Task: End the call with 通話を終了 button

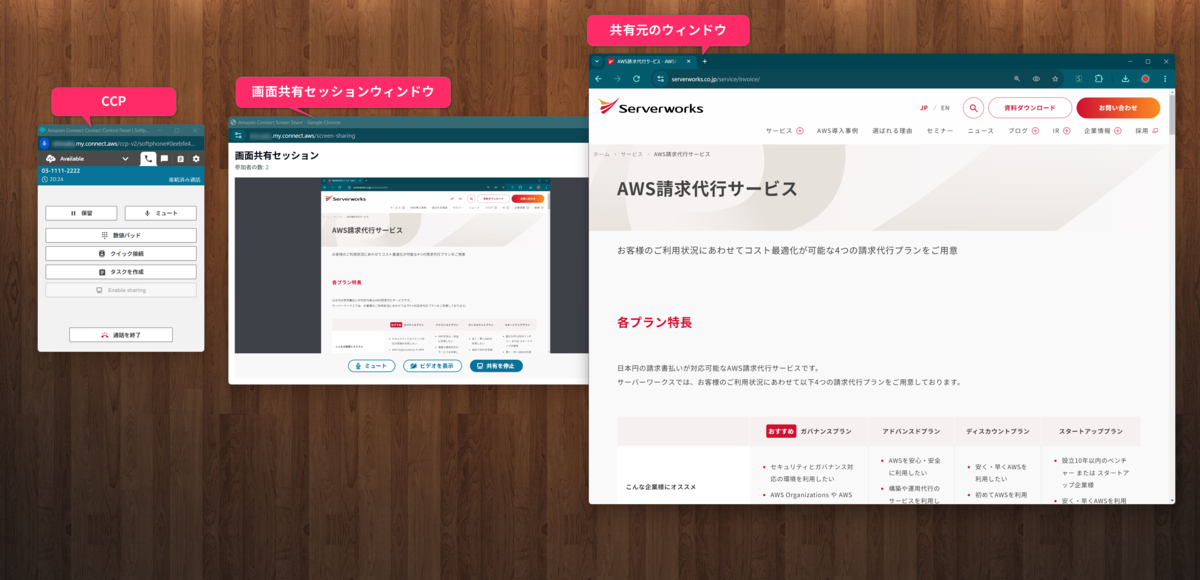Action: tap(121, 335)
